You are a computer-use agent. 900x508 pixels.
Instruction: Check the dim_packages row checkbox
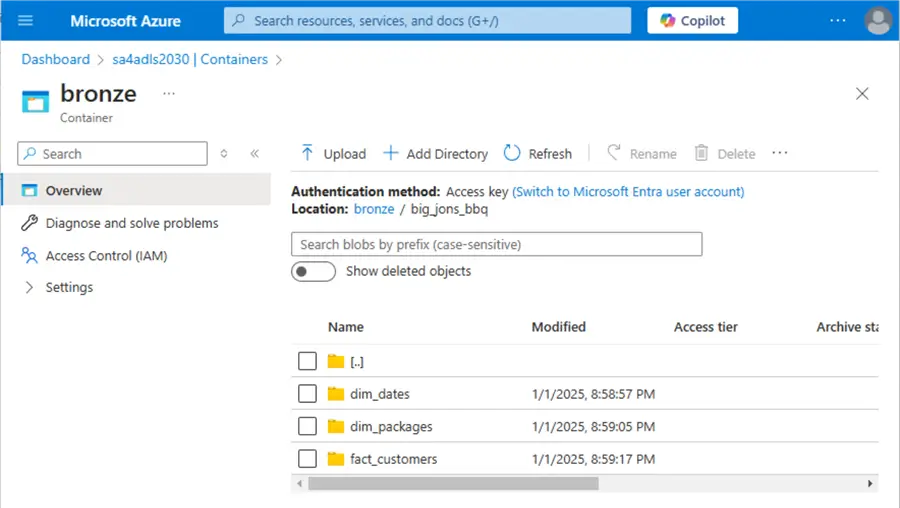(307, 426)
